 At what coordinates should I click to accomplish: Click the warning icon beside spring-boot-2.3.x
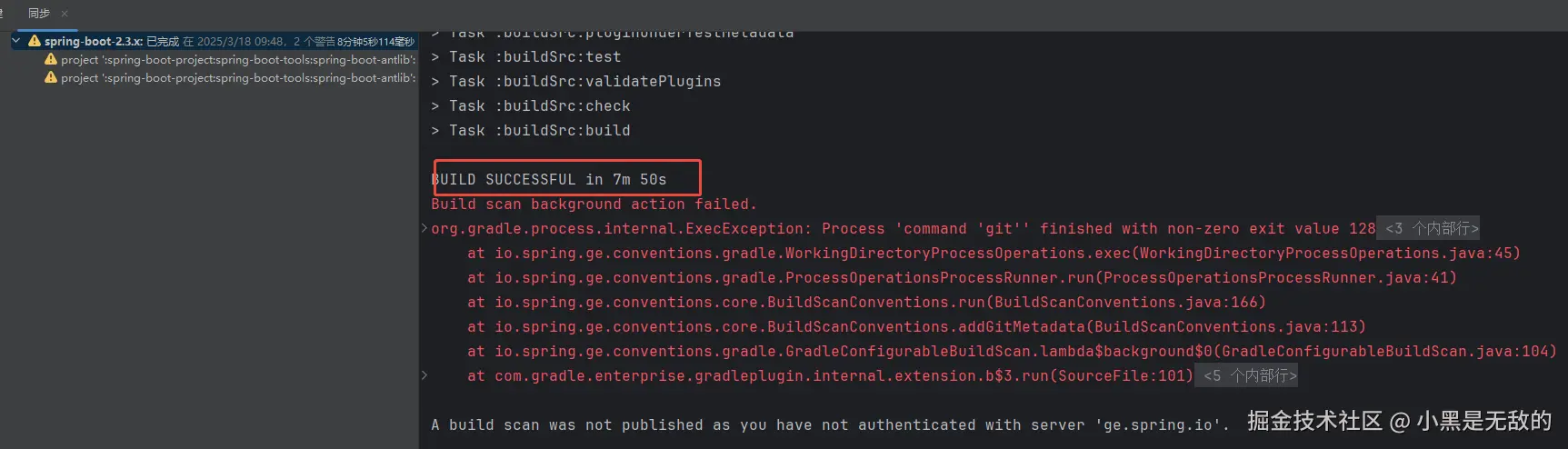click(x=35, y=41)
